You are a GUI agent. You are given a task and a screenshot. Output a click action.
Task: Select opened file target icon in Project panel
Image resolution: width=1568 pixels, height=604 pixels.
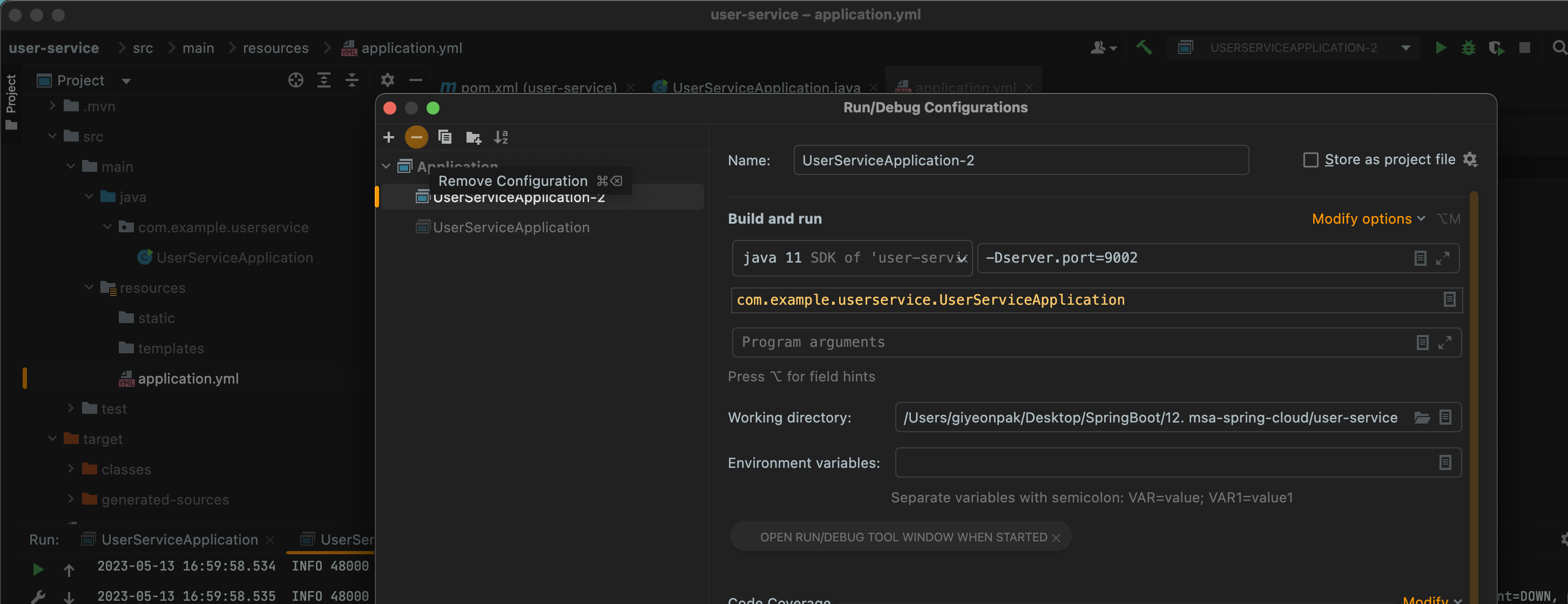[296, 80]
